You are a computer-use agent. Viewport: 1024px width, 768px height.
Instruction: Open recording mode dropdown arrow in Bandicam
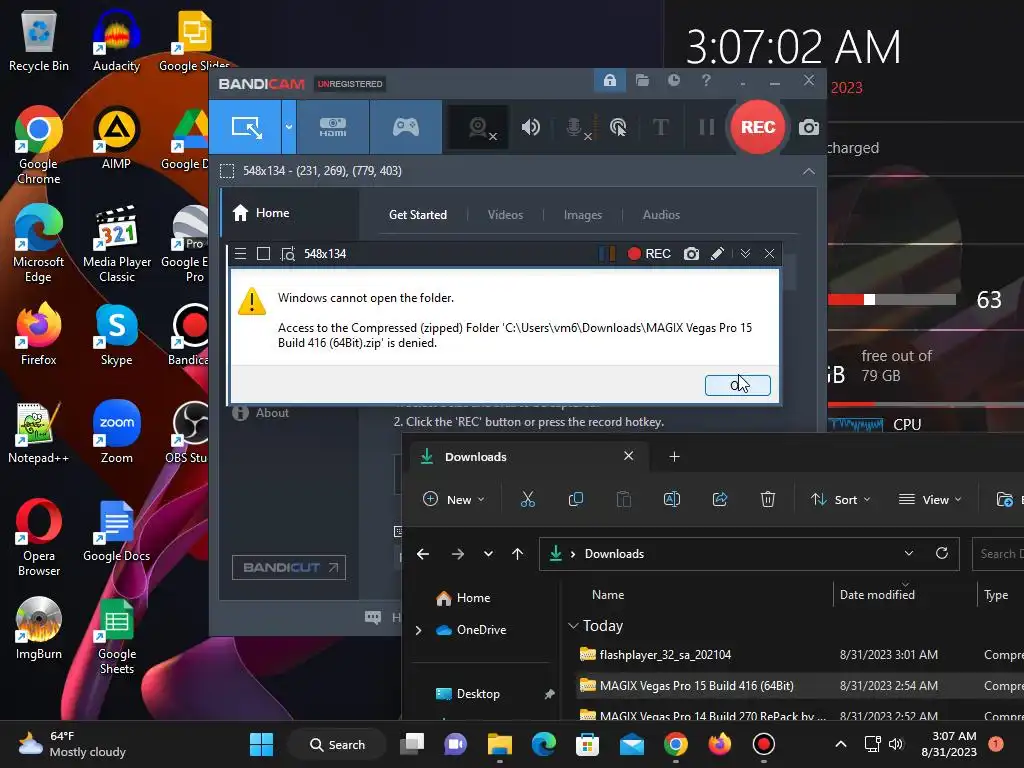(289, 127)
